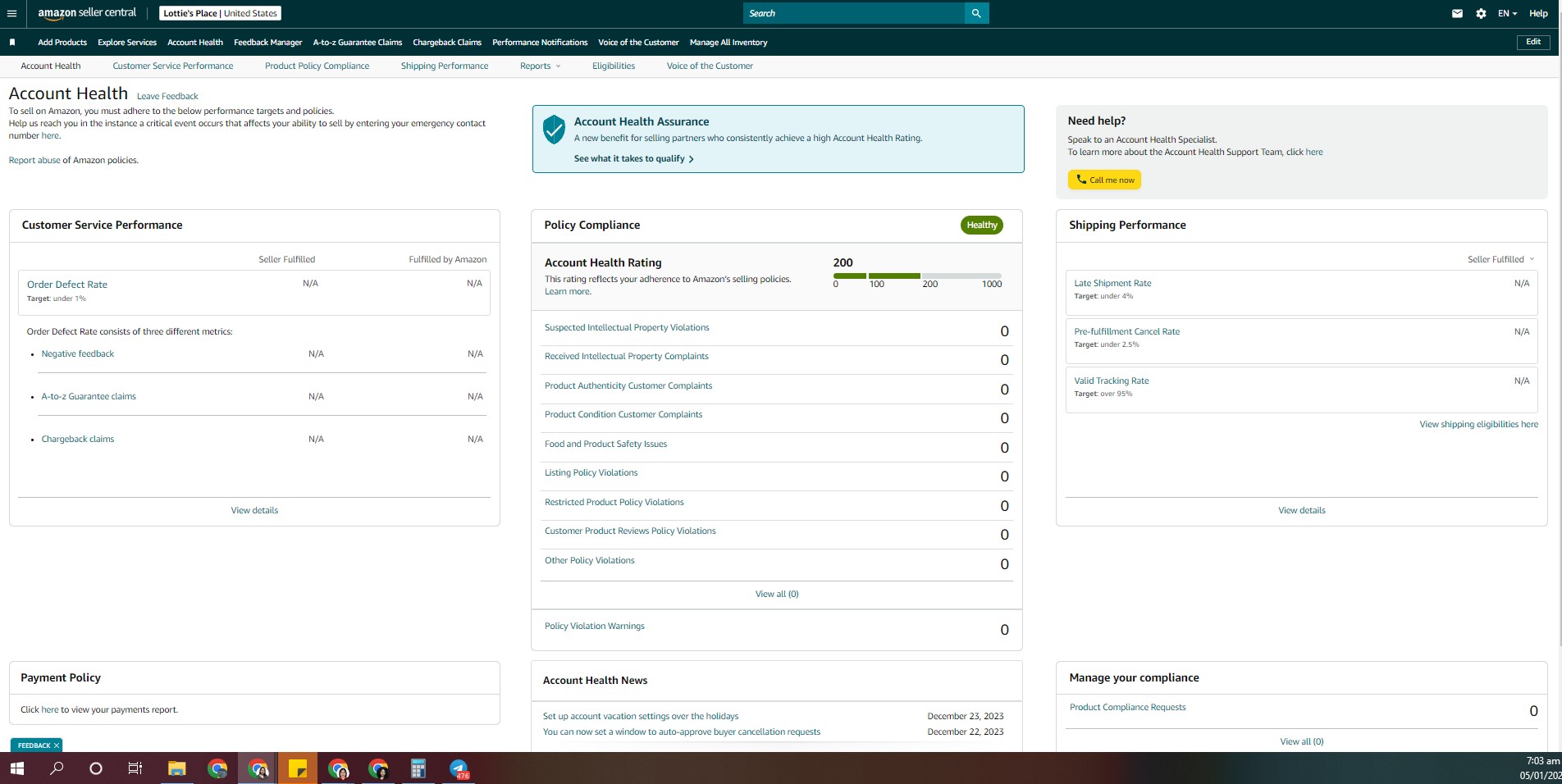1562x784 pixels.
Task: Open the EN language dropdown
Action: 1507,13
